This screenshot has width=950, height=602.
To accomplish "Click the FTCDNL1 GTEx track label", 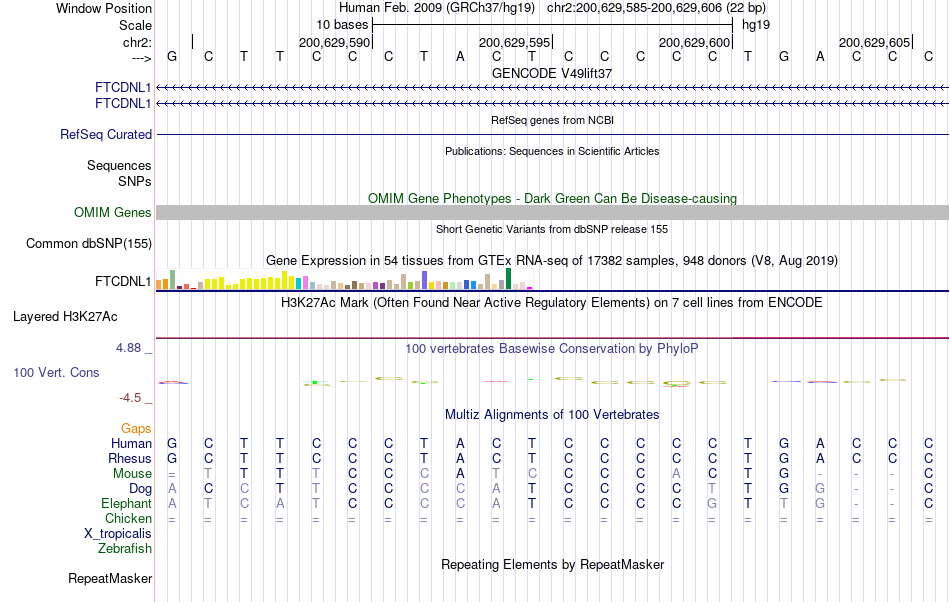I will (123, 282).
